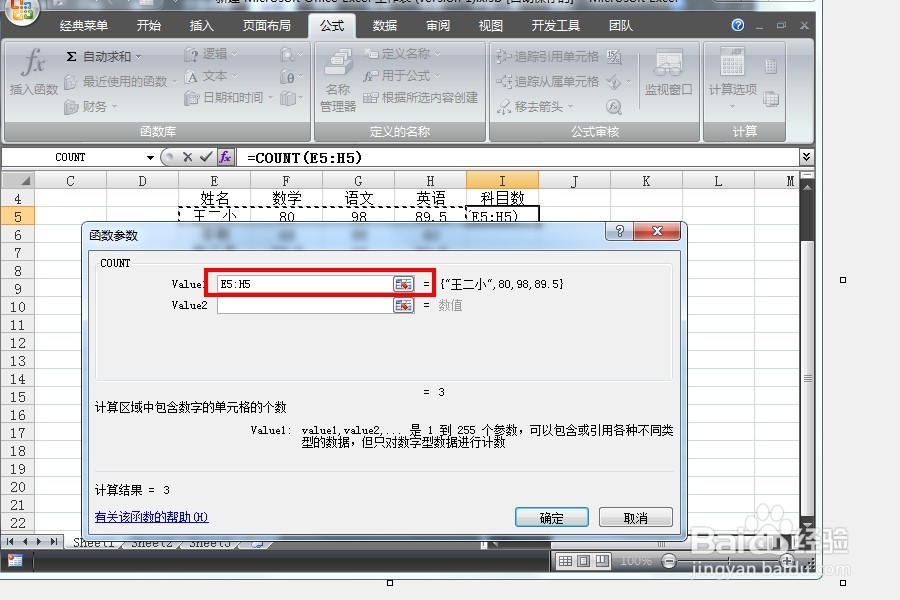Screen dimensions: 900x600
Task: Click the Value1 range selector icon
Action: pos(404,283)
